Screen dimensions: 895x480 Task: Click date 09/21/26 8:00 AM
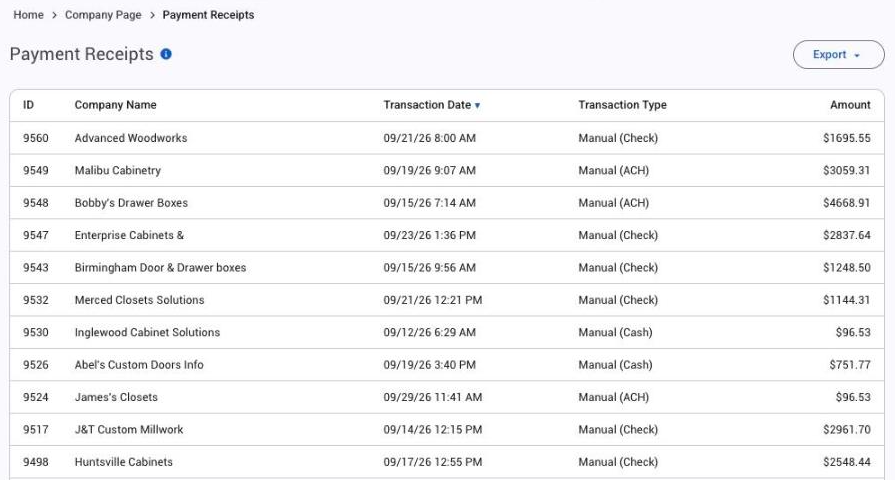[429, 138]
